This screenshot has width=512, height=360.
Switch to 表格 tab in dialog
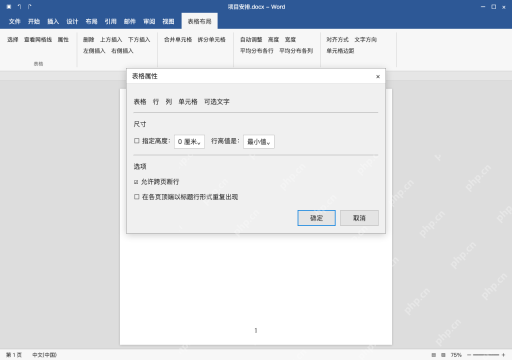pyautogui.click(x=140, y=102)
